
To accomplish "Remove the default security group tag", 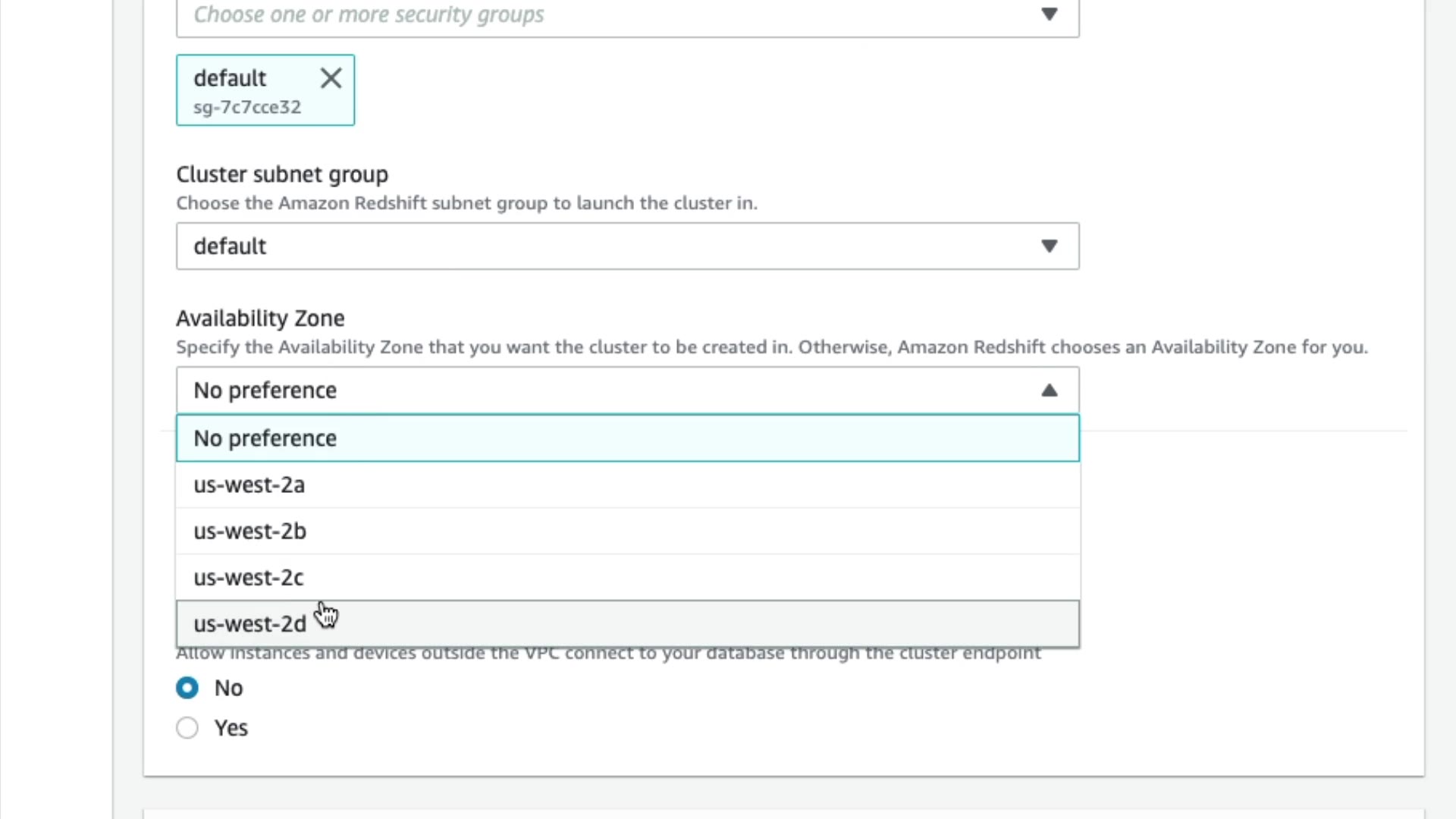I will (x=331, y=78).
